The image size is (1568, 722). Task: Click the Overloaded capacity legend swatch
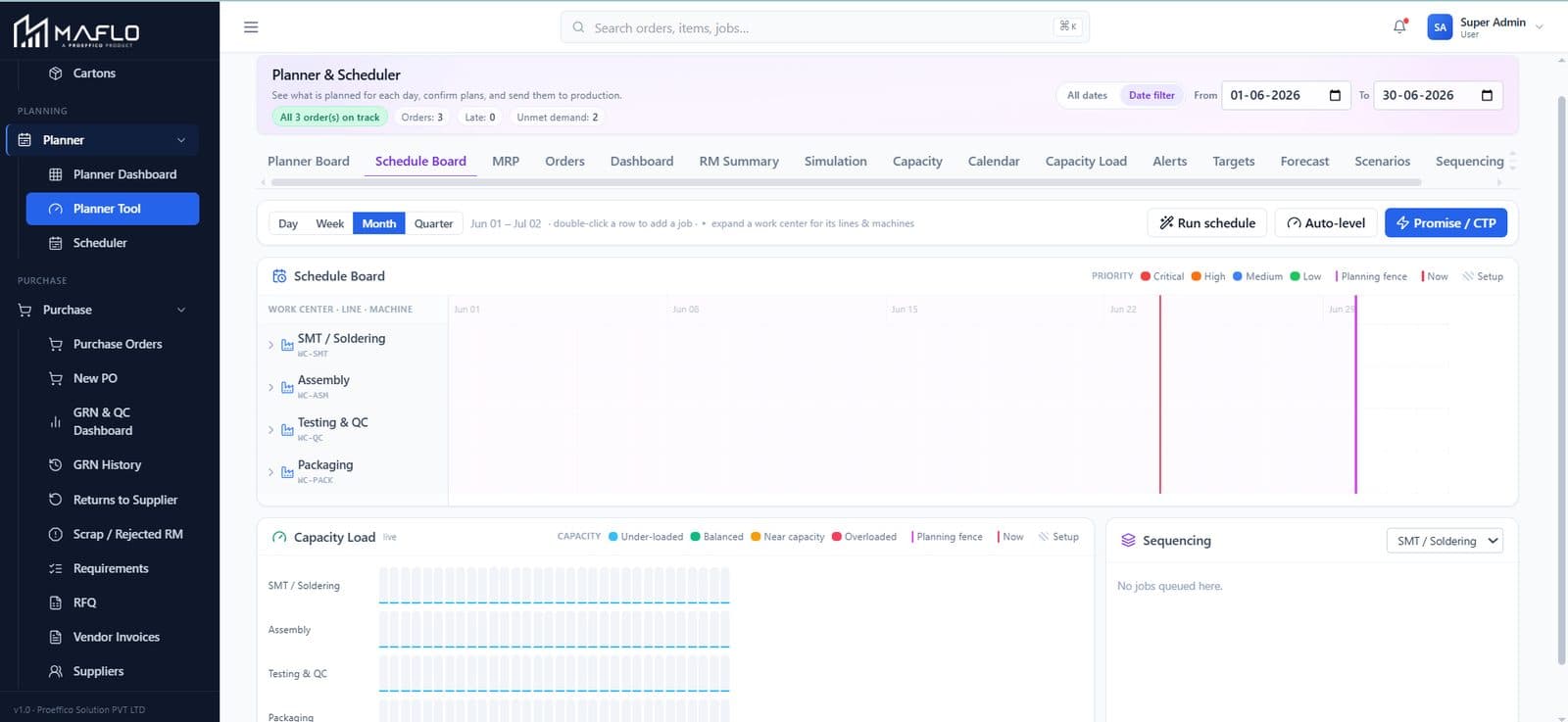[837, 537]
